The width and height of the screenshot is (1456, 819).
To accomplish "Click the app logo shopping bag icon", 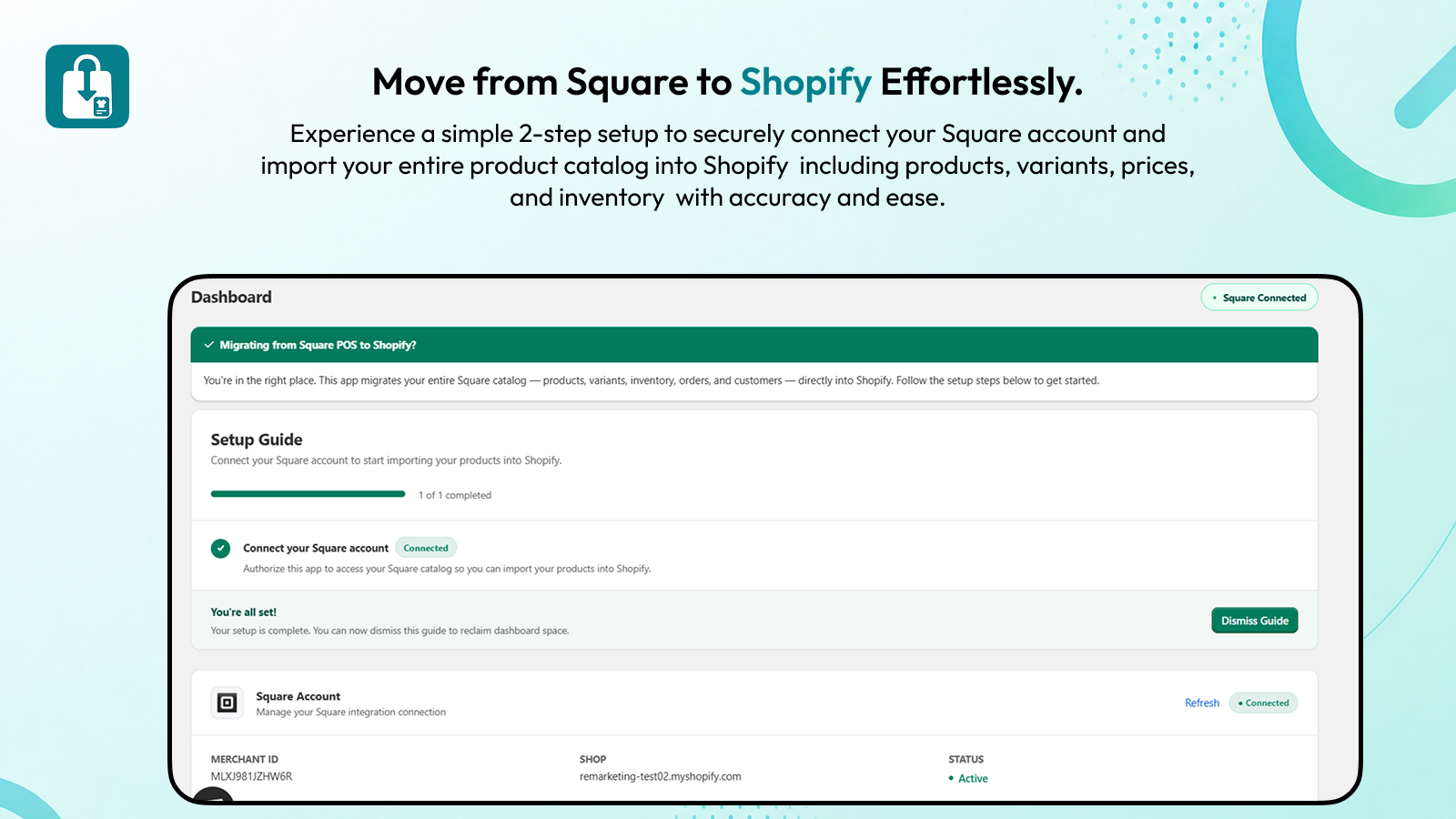I will (87, 86).
